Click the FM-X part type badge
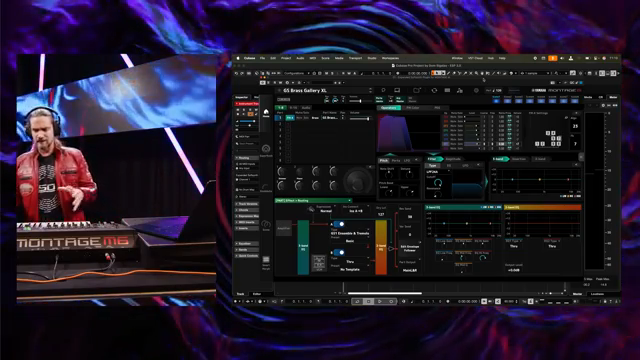 pyautogui.click(x=290, y=118)
